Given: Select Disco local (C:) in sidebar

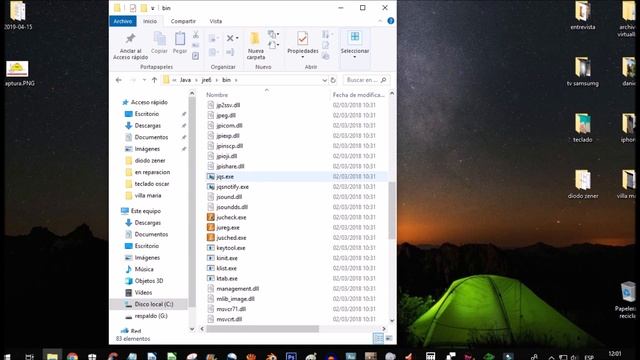Looking at the screenshot, I should pos(149,304).
